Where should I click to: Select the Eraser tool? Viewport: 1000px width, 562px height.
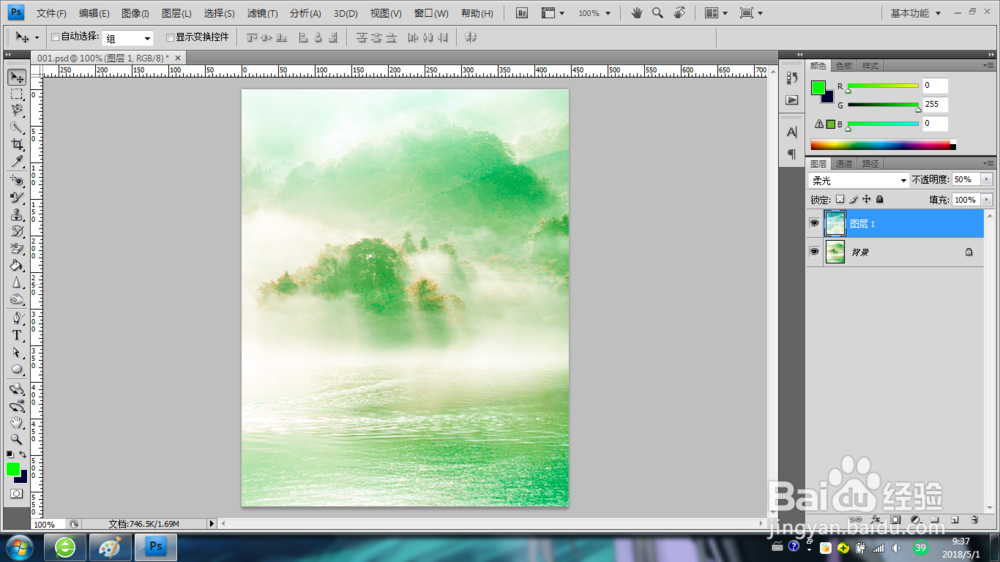(17, 249)
